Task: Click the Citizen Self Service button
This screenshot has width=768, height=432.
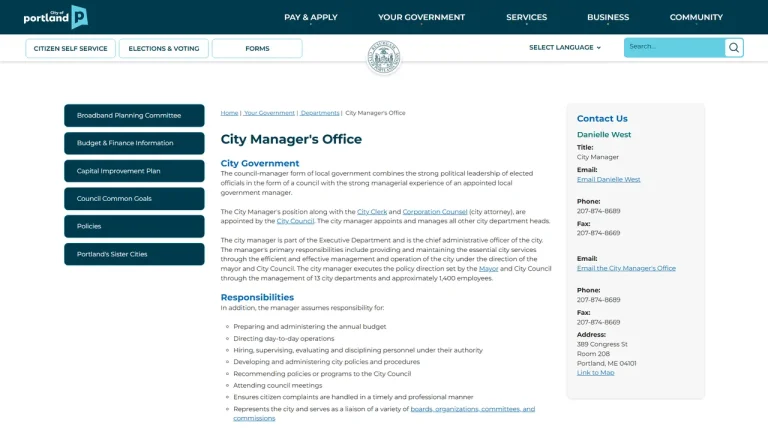Action: (71, 48)
